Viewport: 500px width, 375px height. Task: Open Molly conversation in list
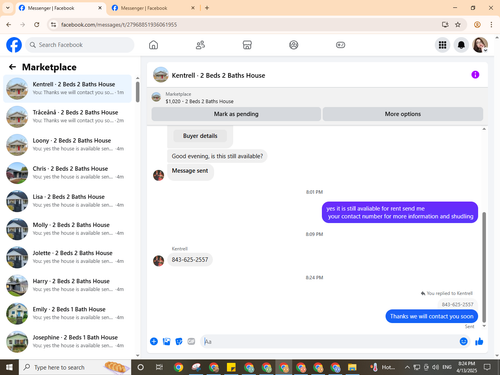click(67, 229)
